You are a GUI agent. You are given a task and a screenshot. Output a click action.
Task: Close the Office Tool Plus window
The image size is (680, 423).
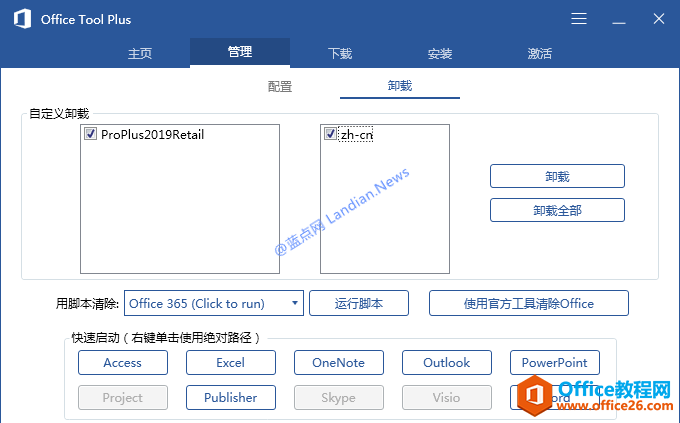pos(659,19)
